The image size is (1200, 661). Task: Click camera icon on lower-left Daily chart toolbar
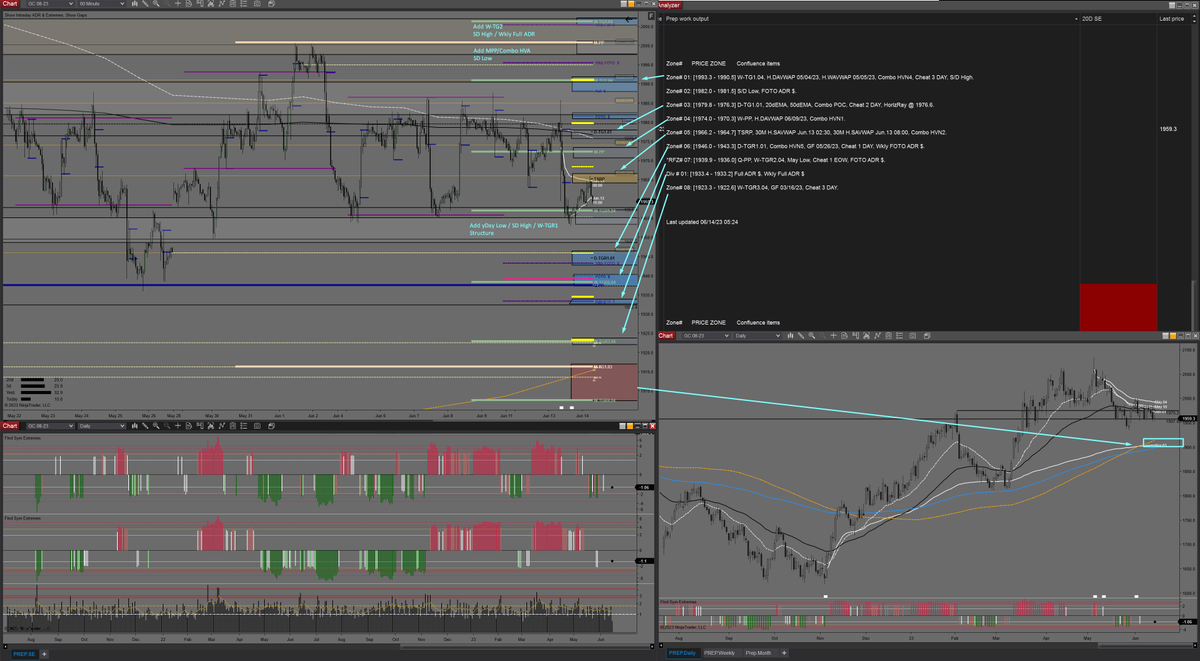257,426
